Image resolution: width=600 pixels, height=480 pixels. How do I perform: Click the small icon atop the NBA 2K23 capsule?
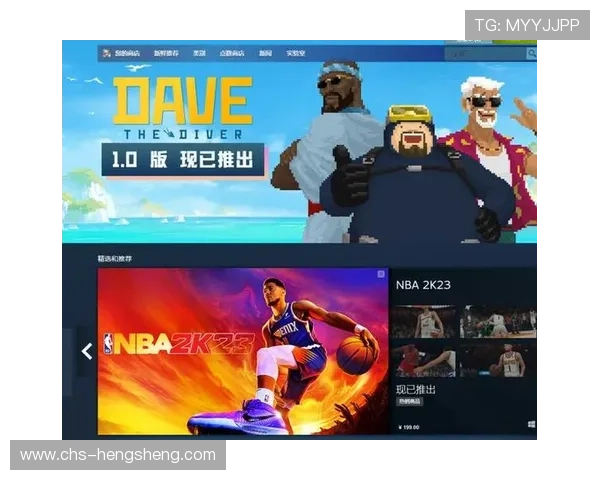(381, 274)
